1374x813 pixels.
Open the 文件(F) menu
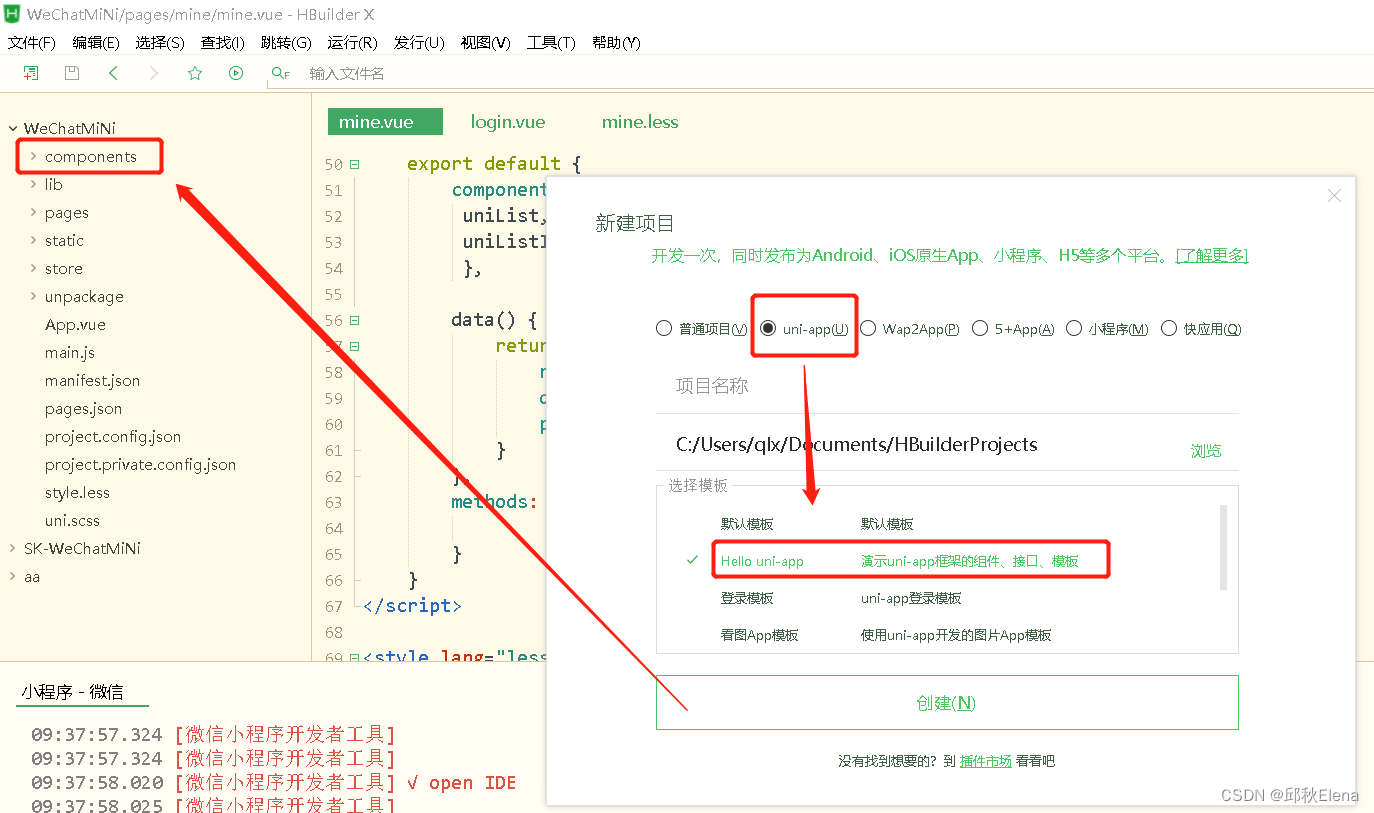coord(32,43)
